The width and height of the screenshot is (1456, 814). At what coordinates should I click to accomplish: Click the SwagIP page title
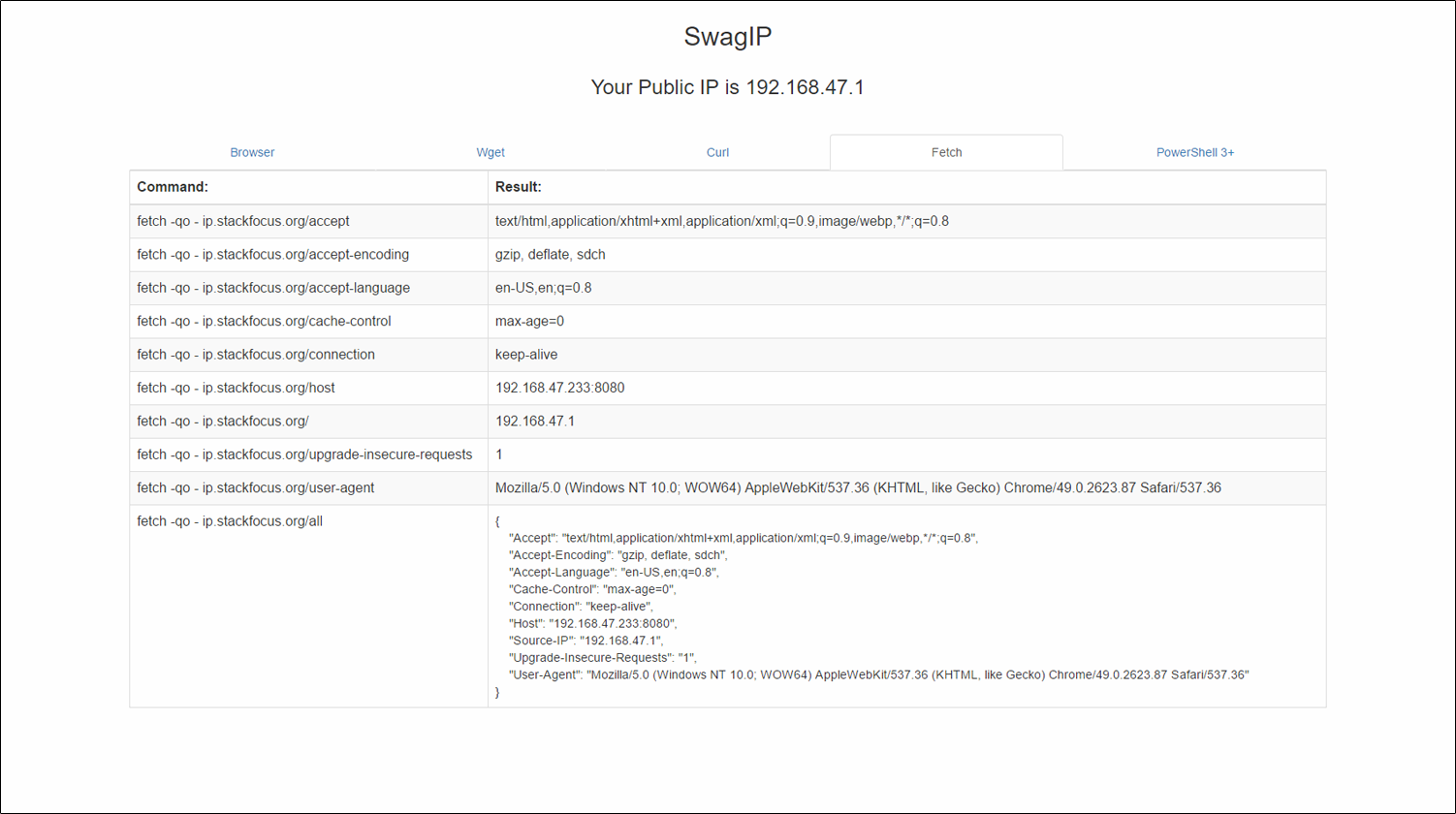click(727, 37)
